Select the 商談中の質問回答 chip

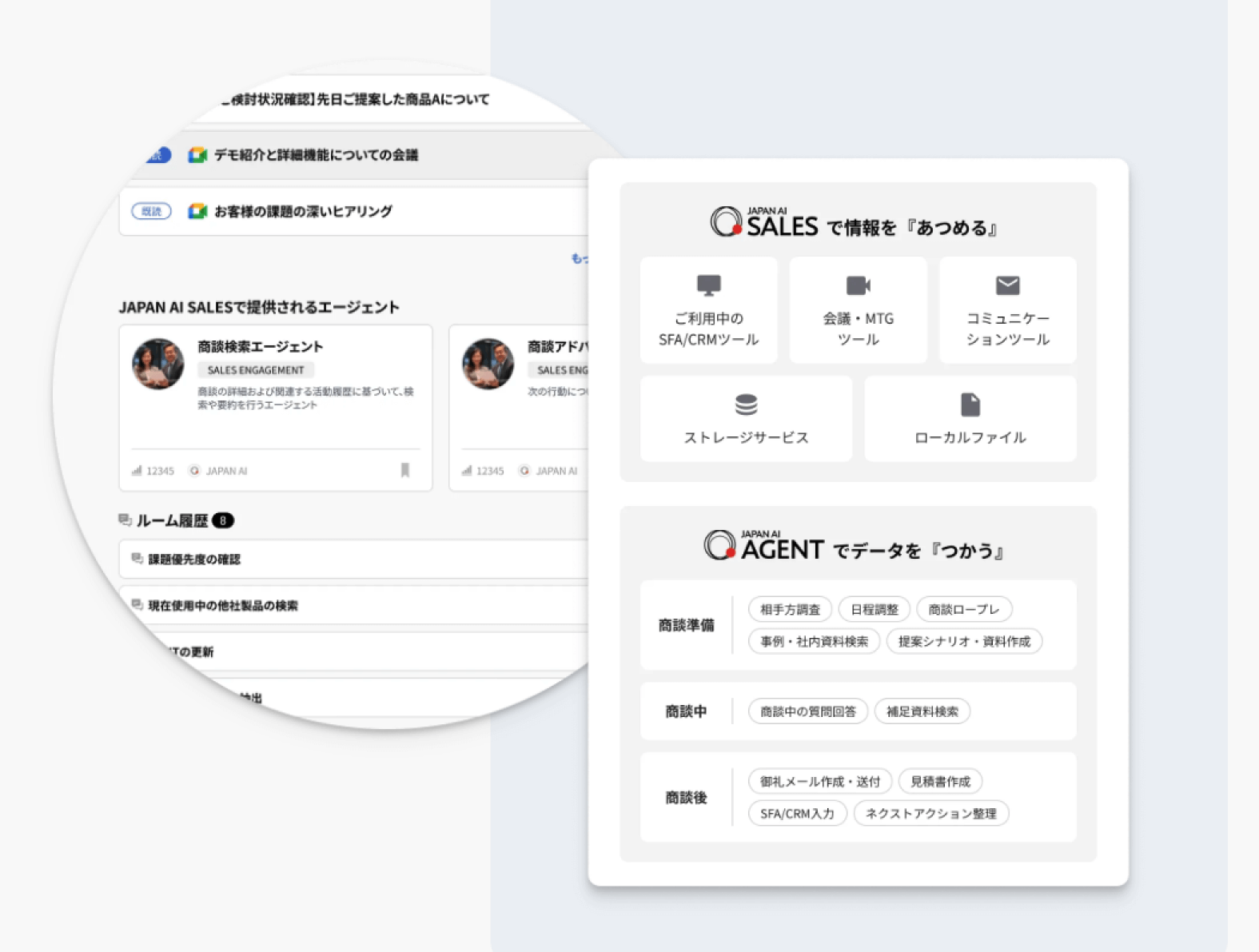pyautogui.click(x=808, y=711)
